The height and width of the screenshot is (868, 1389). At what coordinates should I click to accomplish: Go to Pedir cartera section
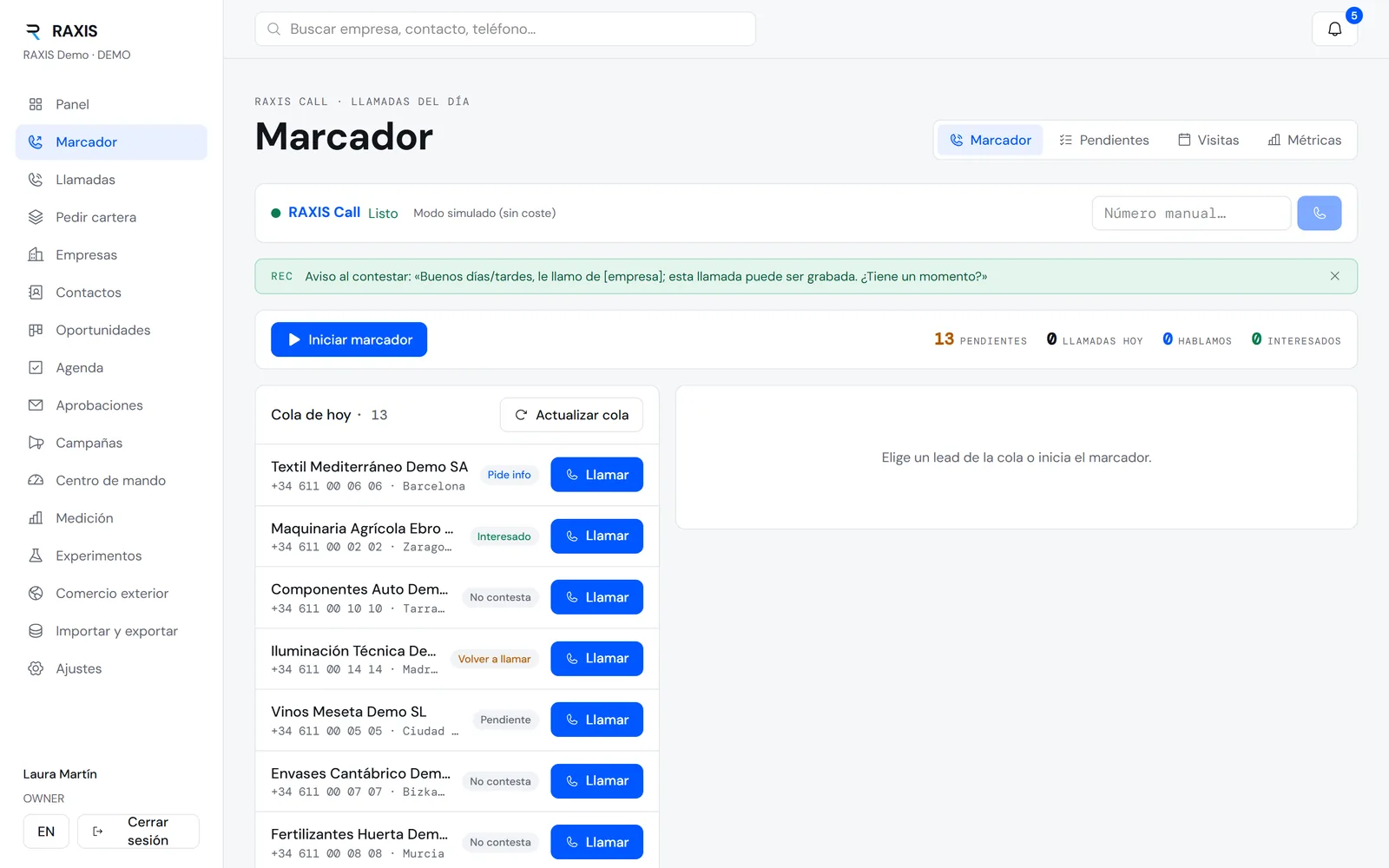tap(111, 217)
